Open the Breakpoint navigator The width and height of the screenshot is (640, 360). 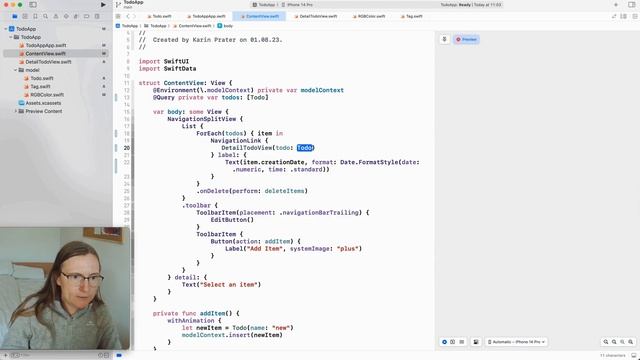[x=87, y=16]
